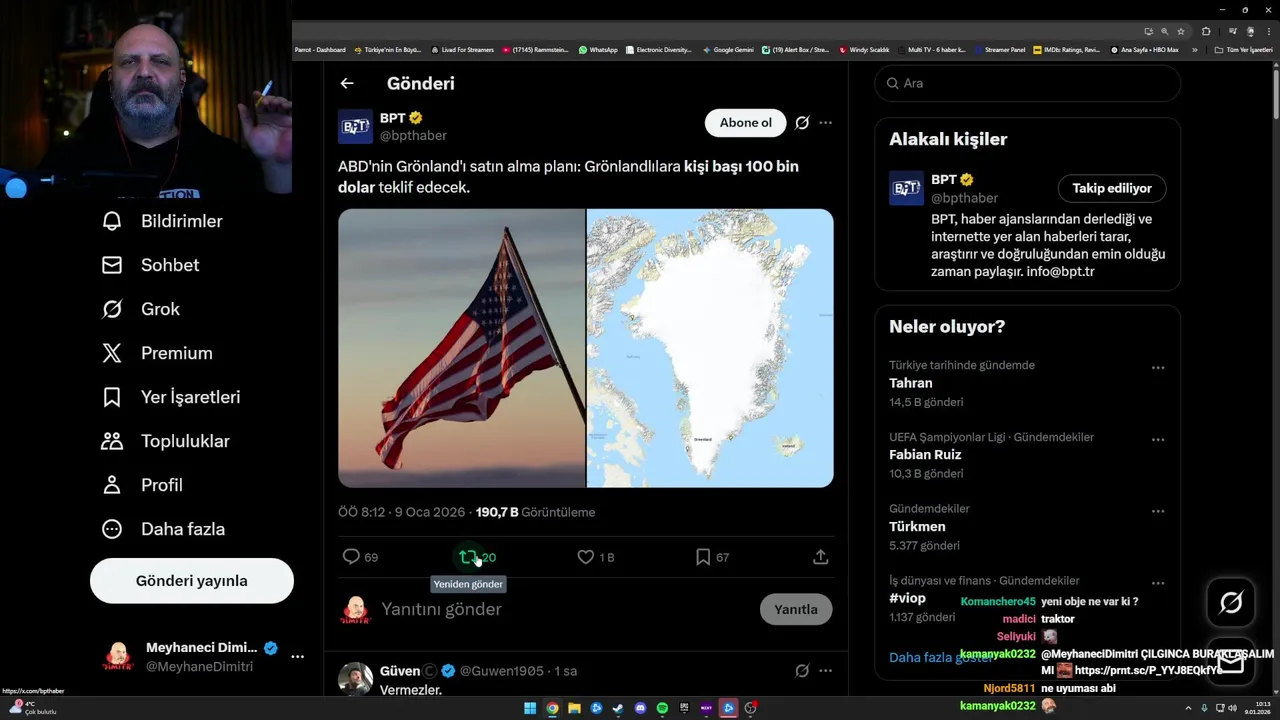Click Chrome bookmark star icon
The height and width of the screenshot is (720, 1280).
(x=1181, y=31)
